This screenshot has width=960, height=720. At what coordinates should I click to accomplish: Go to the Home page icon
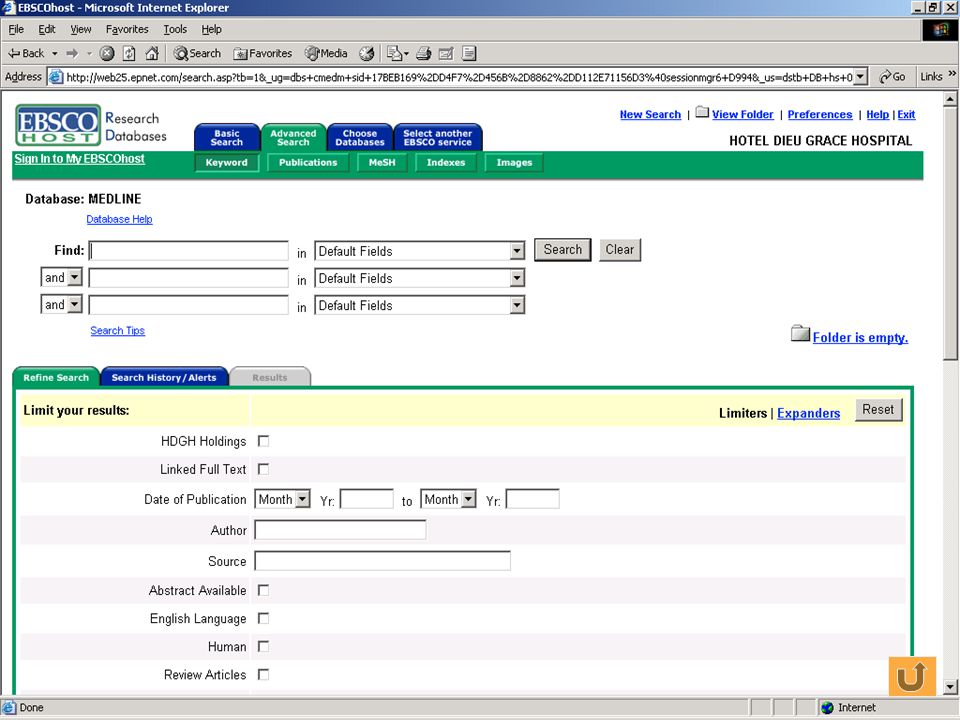(x=152, y=54)
